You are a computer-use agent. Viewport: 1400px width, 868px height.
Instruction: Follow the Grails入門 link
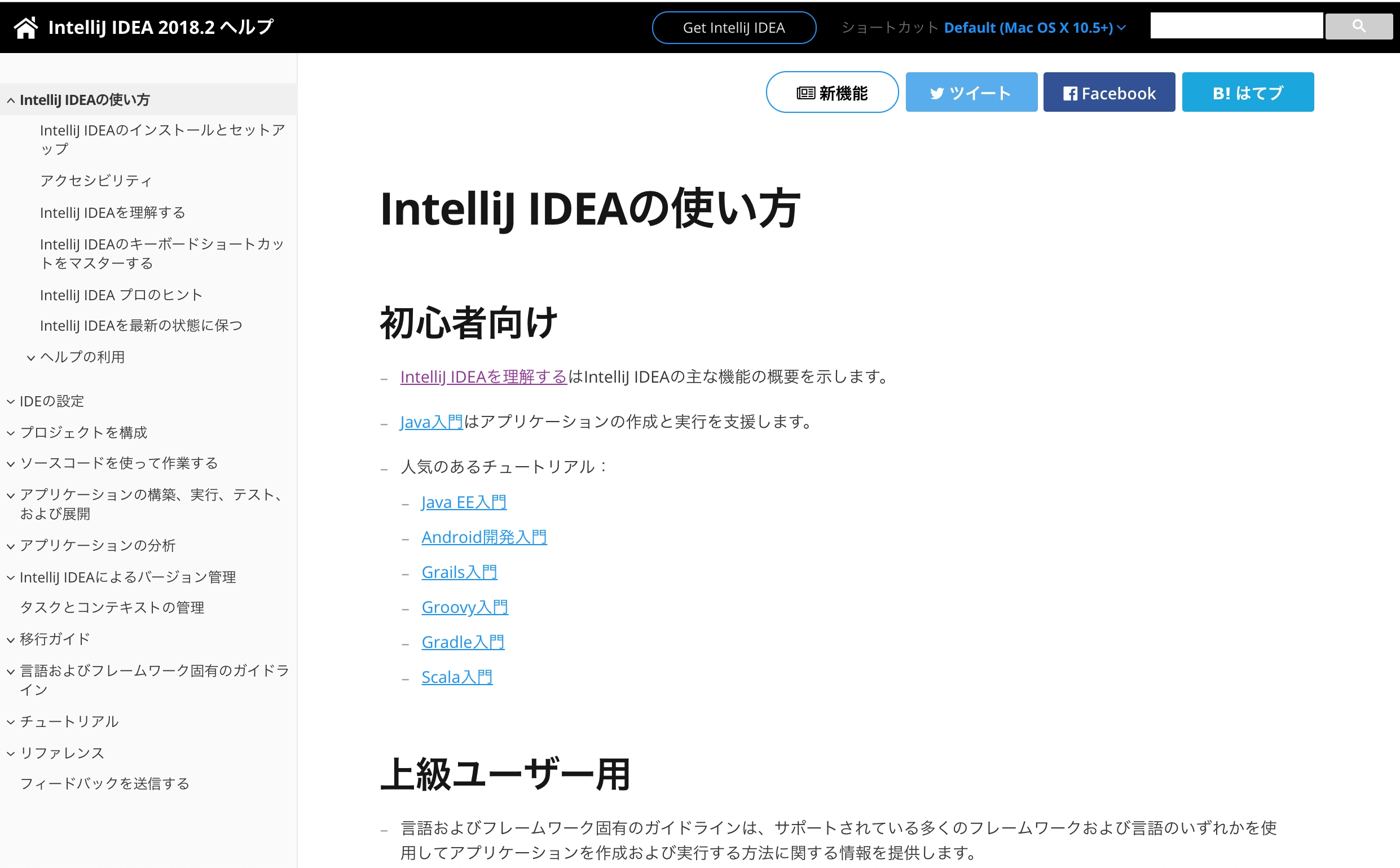[459, 572]
